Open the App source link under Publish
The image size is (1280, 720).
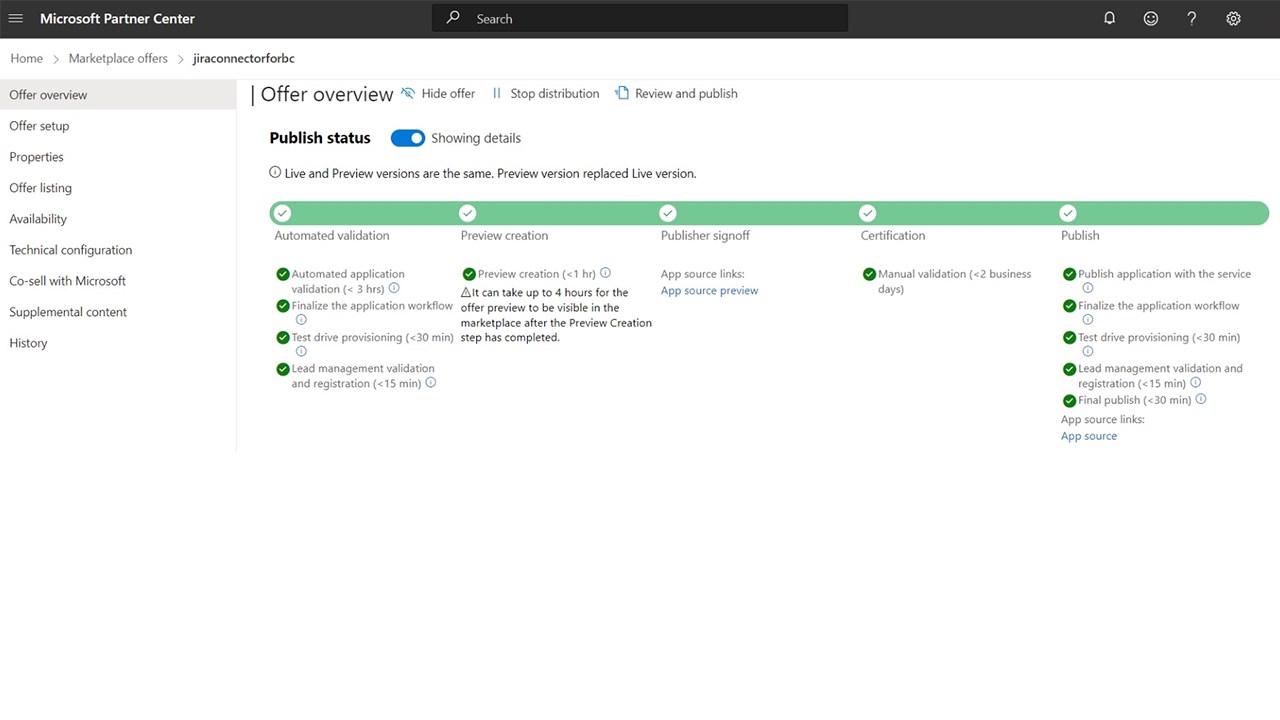click(x=1089, y=436)
